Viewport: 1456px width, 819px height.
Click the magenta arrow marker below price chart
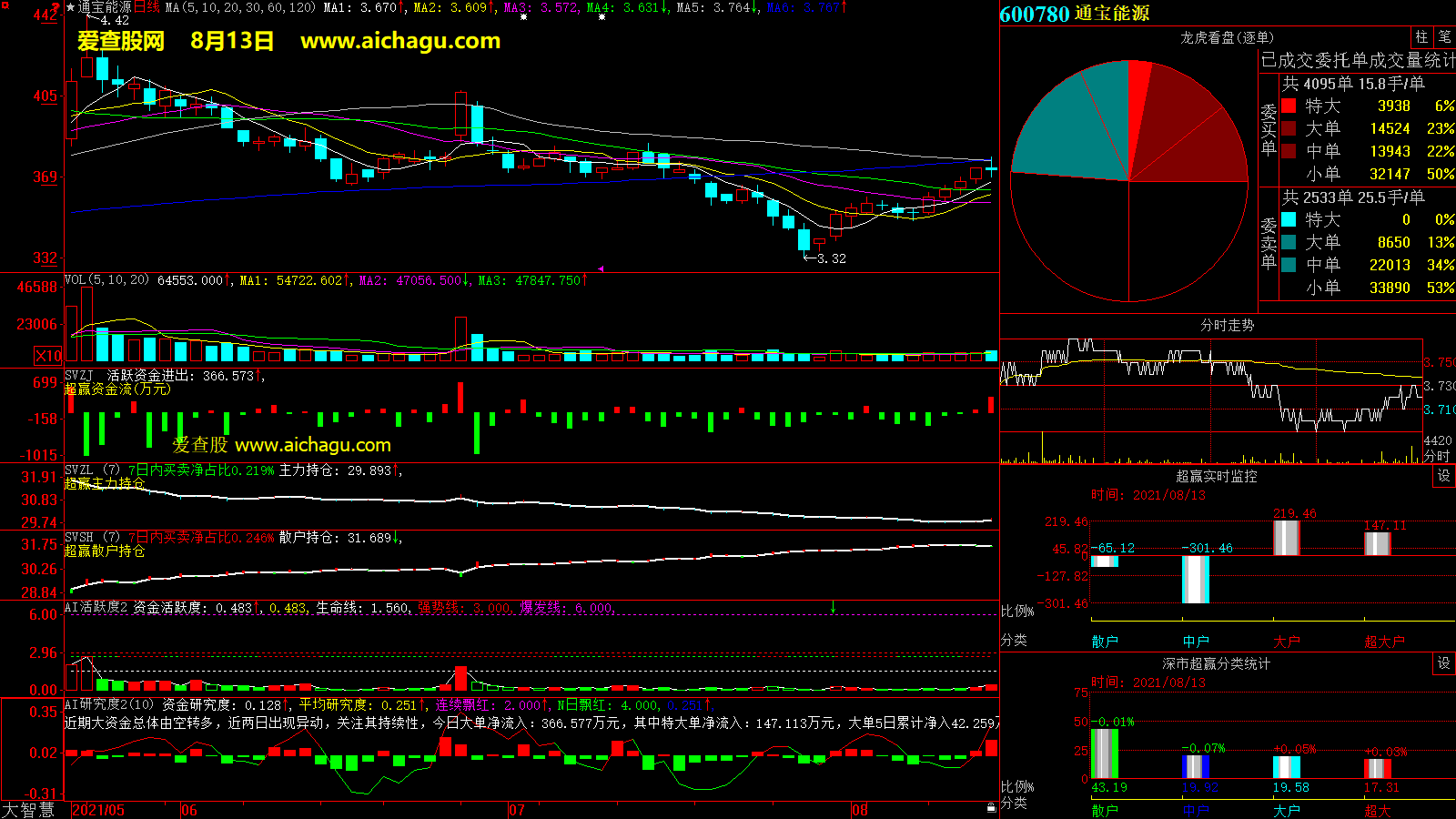(601, 268)
